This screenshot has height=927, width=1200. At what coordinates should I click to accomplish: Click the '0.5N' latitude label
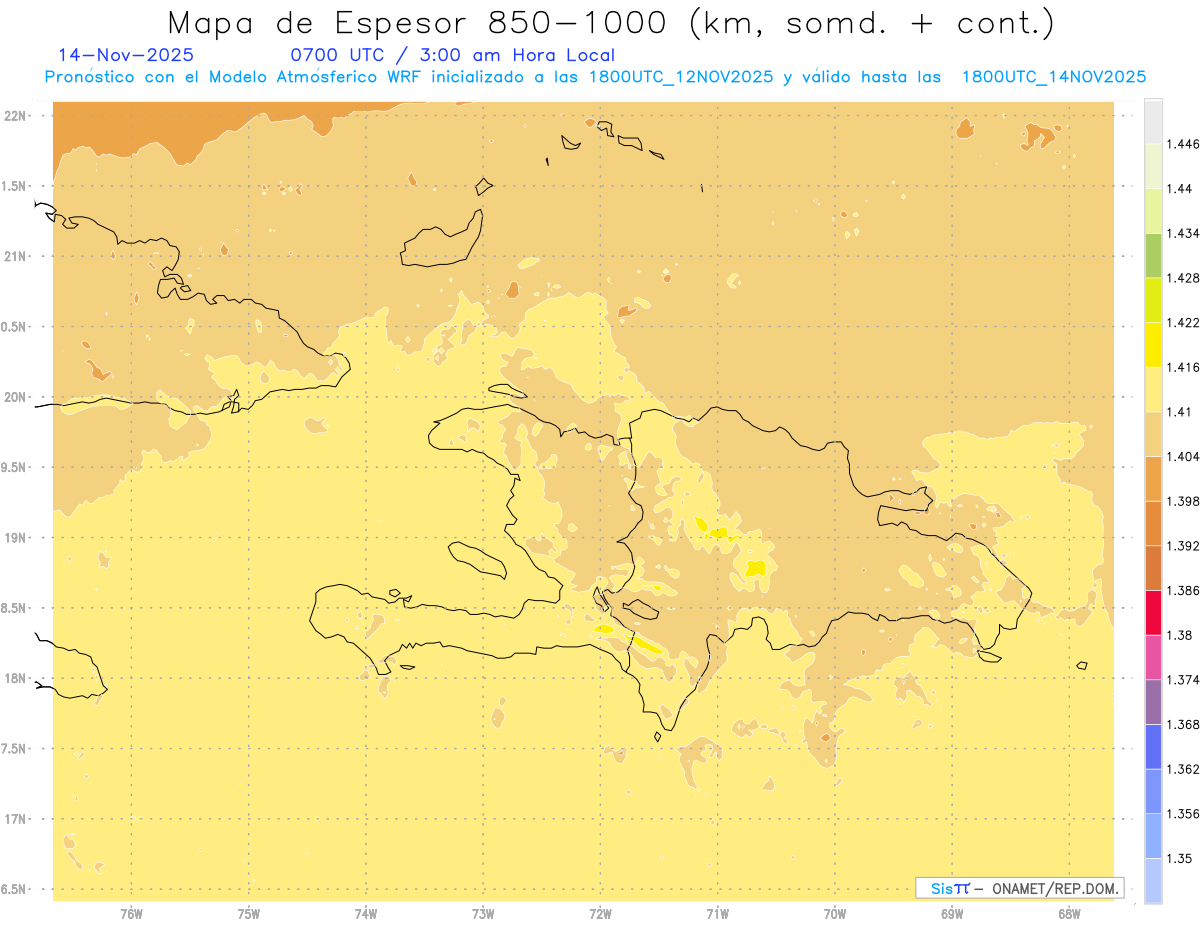14,327
